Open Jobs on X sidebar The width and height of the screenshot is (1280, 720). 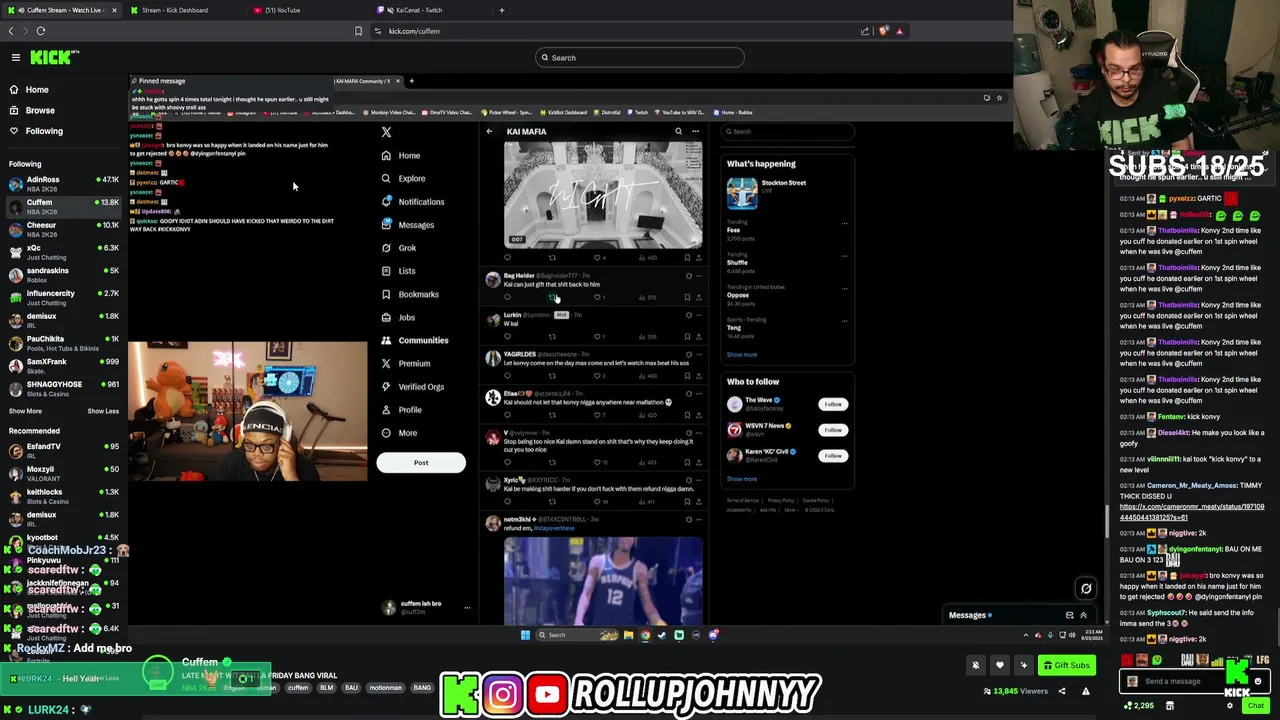398,317
